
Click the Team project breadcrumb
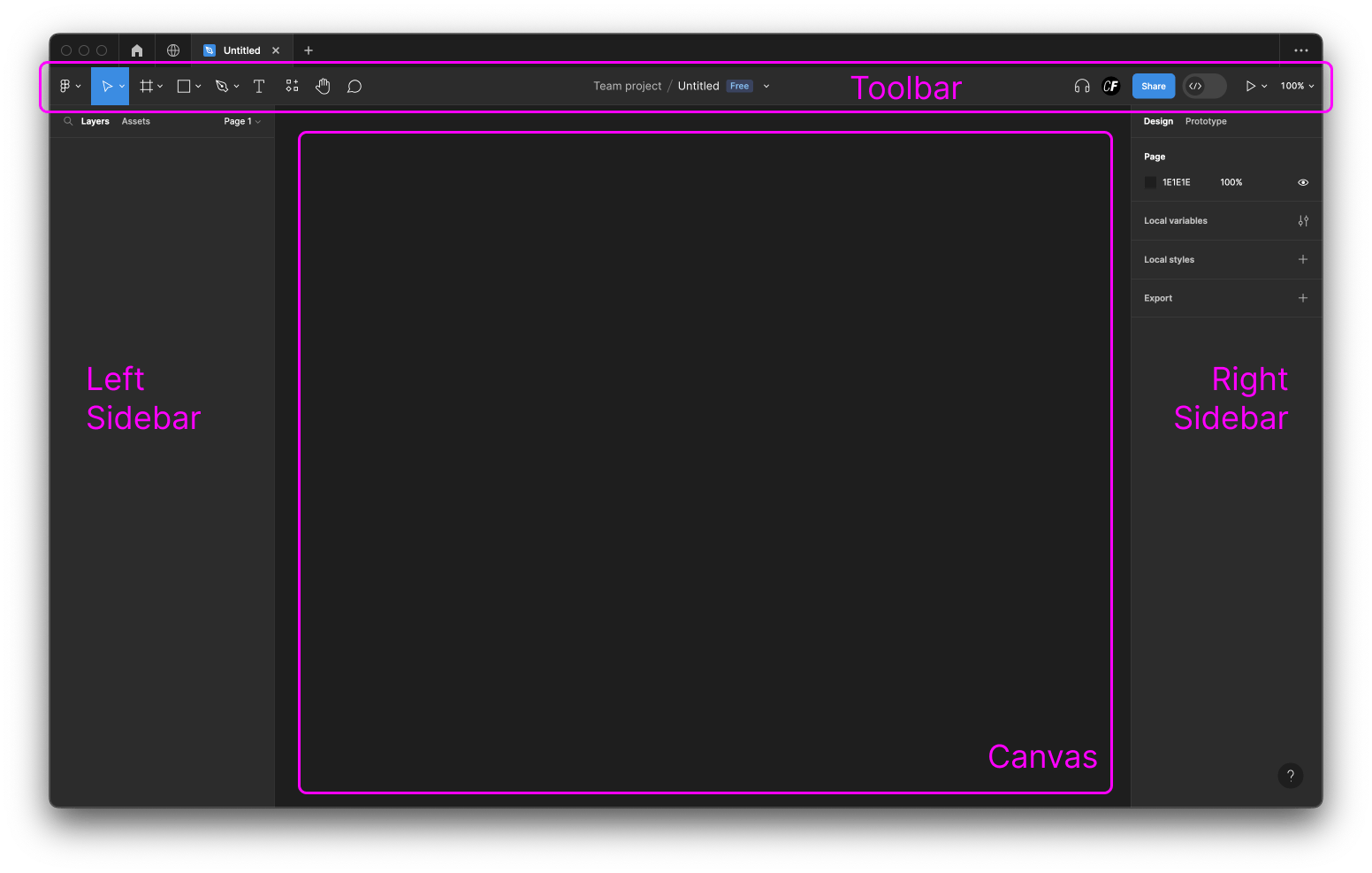click(x=628, y=86)
